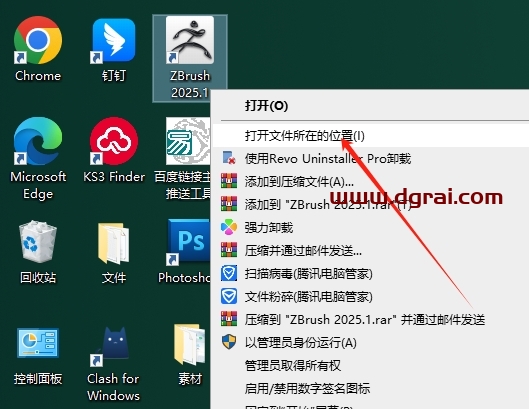Choose 打开文件所在的位置(I) menu entry
529x409 pixels.
pos(371,136)
